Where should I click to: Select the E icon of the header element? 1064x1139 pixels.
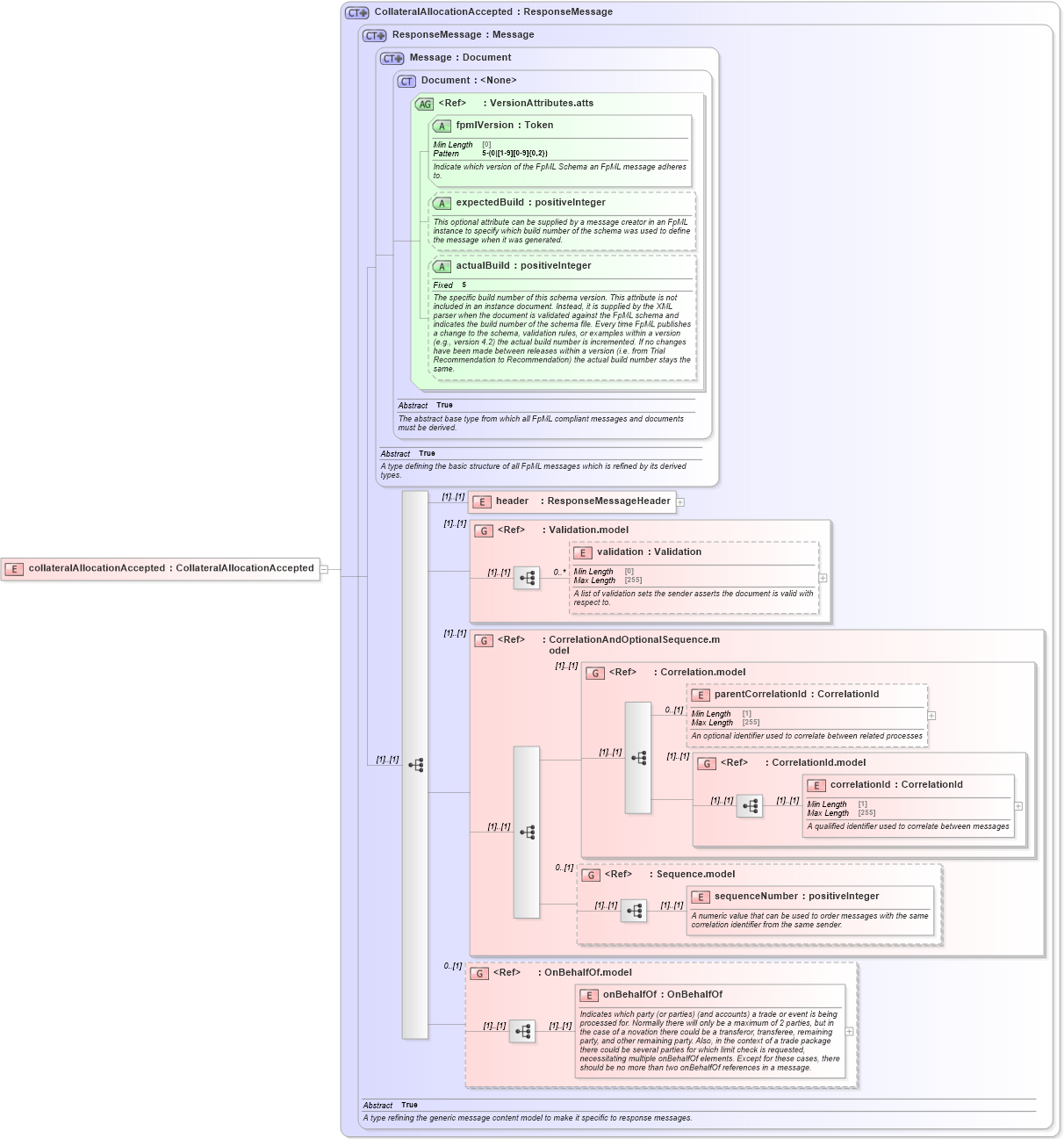coord(481,501)
